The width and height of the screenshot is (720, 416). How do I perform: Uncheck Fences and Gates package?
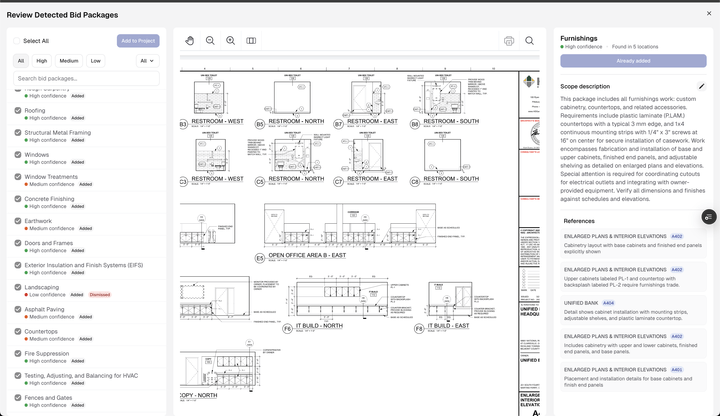coord(18,397)
